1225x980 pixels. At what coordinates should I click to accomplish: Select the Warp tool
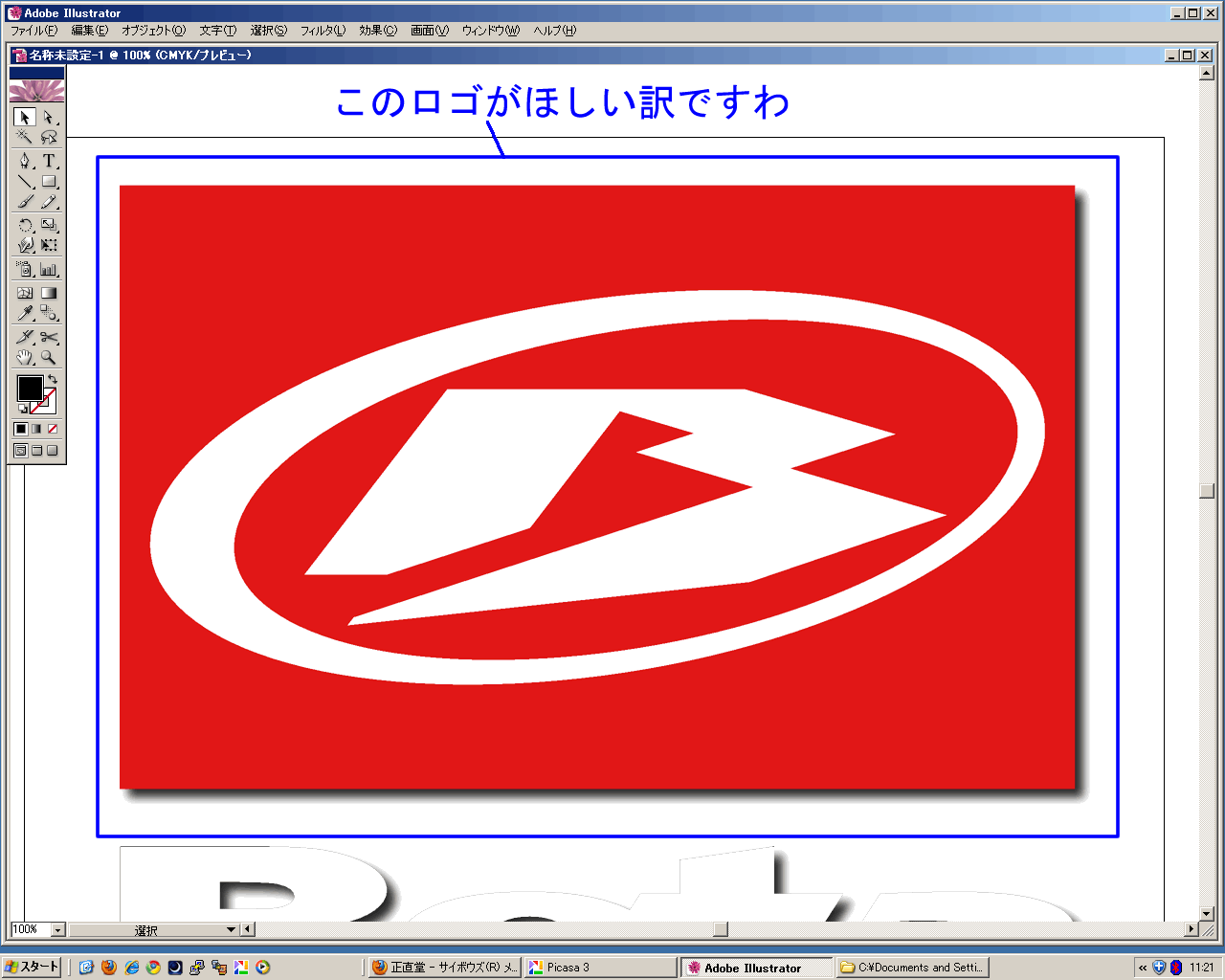click(x=26, y=245)
